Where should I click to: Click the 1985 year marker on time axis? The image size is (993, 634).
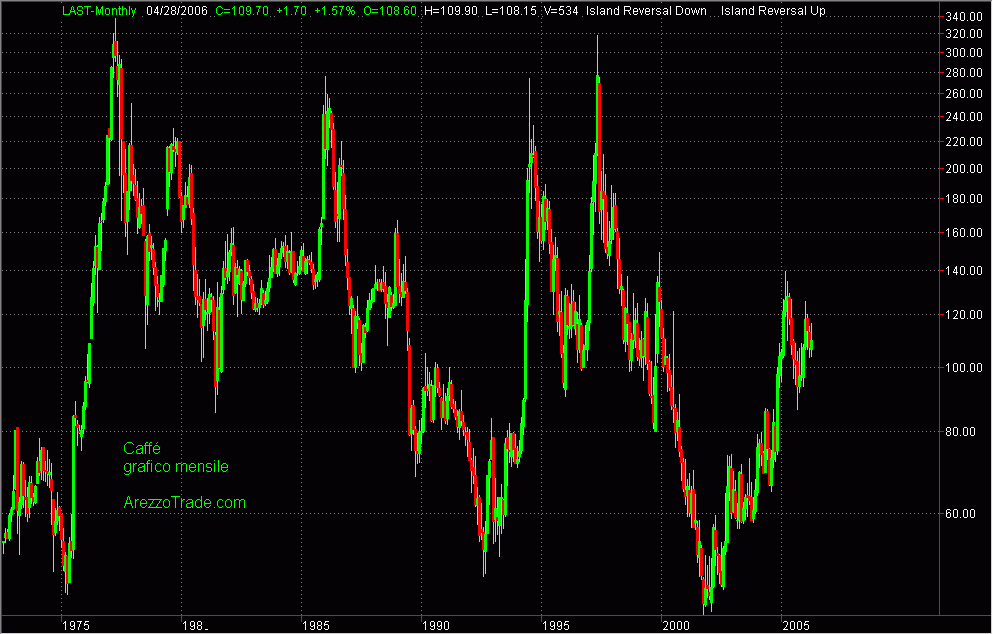316,625
